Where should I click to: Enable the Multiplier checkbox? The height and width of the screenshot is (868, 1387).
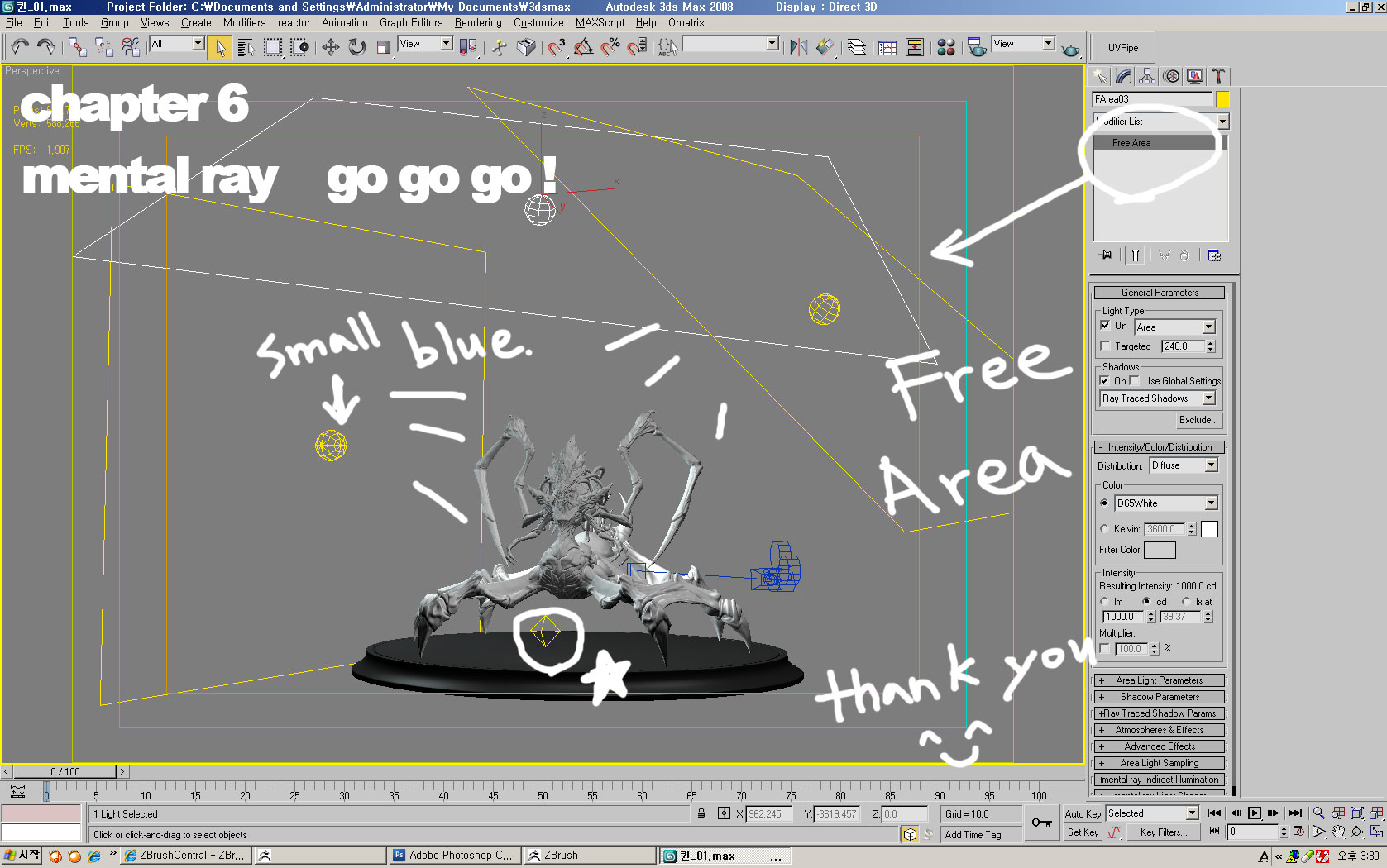(x=1105, y=649)
